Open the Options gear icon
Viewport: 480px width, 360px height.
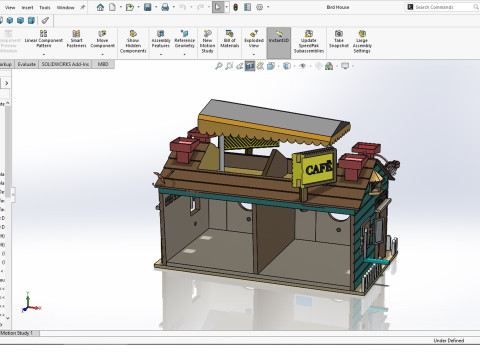pos(259,7)
